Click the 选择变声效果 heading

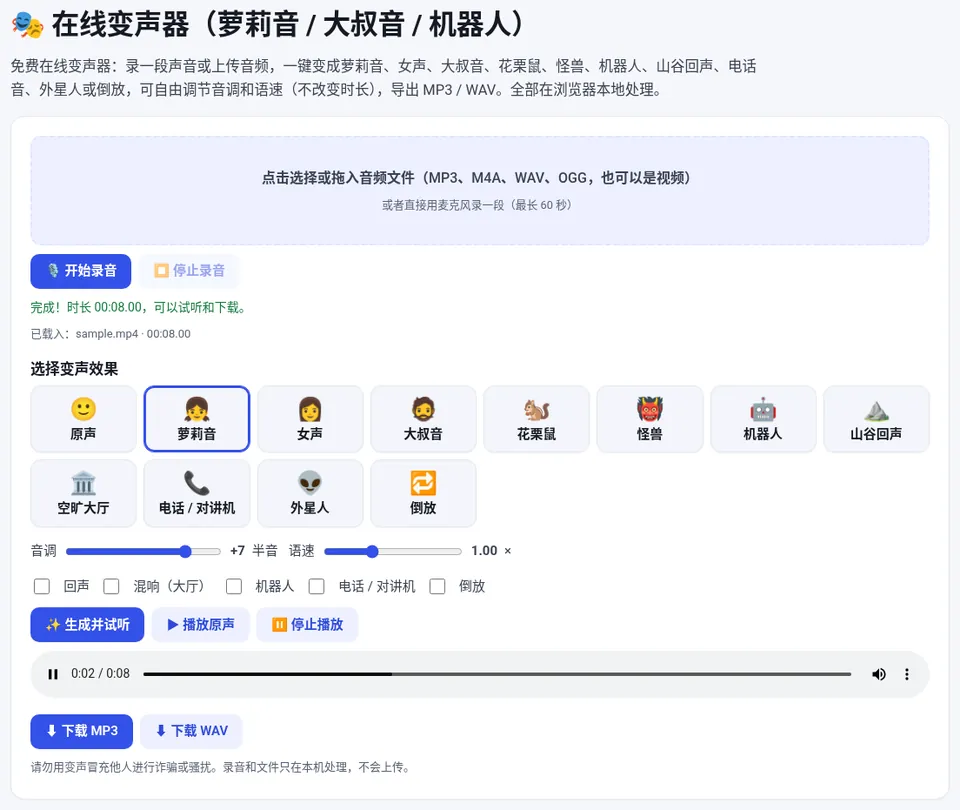point(74,369)
